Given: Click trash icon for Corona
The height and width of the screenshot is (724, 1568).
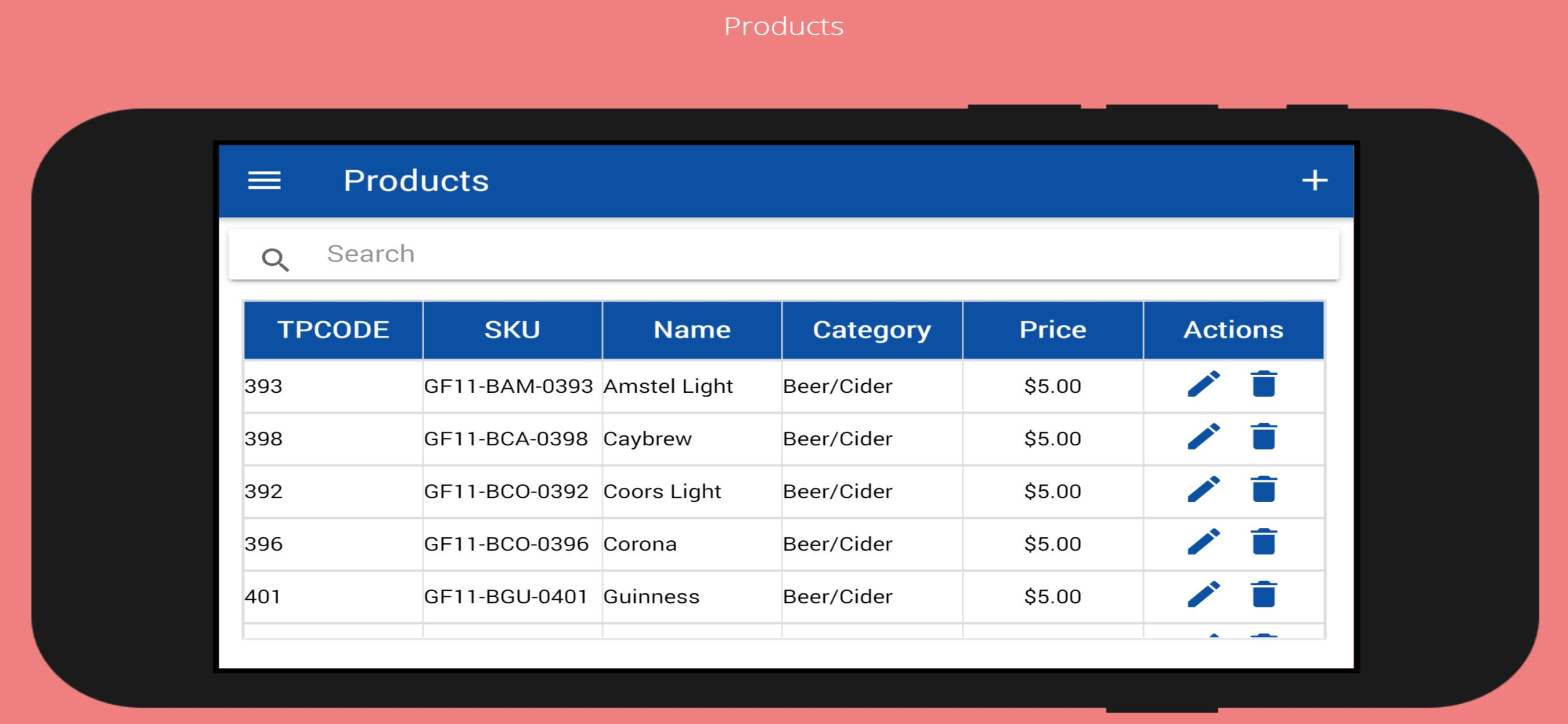Looking at the screenshot, I should 1263,542.
